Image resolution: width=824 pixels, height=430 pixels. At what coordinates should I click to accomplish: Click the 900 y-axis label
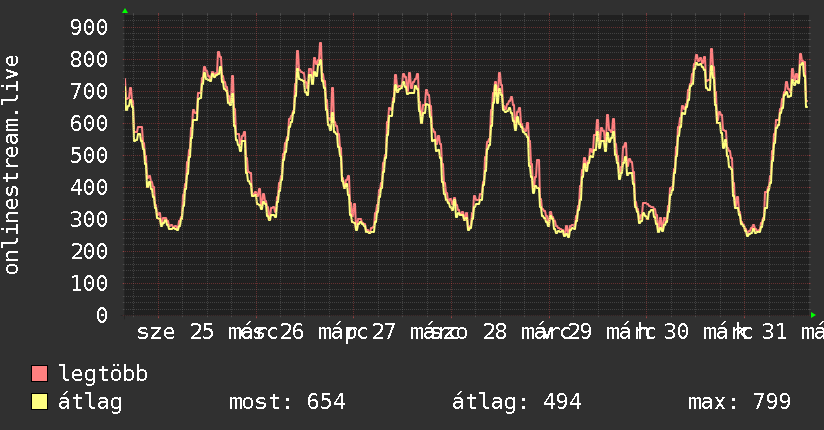pos(89,27)
